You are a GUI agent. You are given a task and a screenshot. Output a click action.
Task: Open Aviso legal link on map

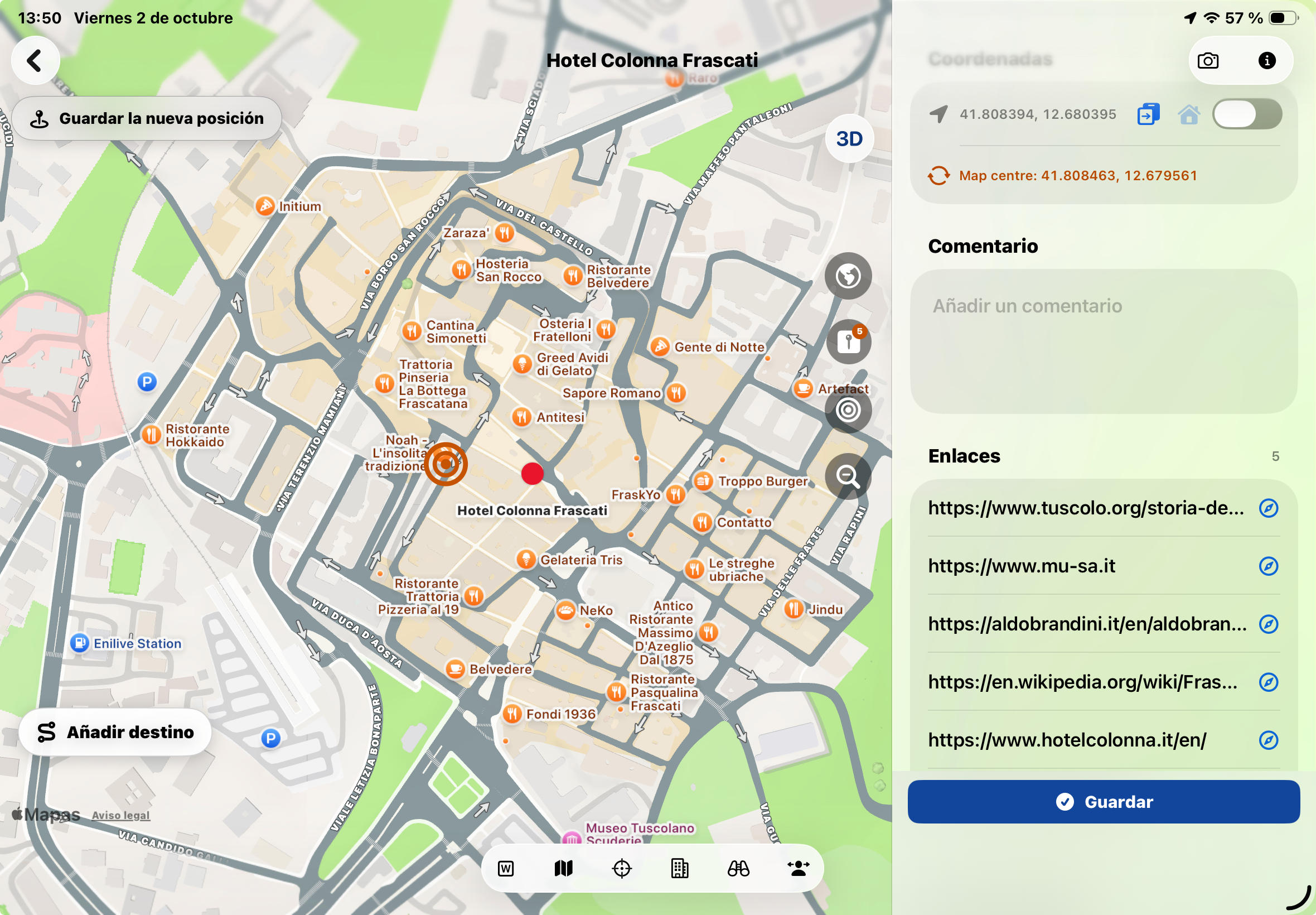coord(120,815)
